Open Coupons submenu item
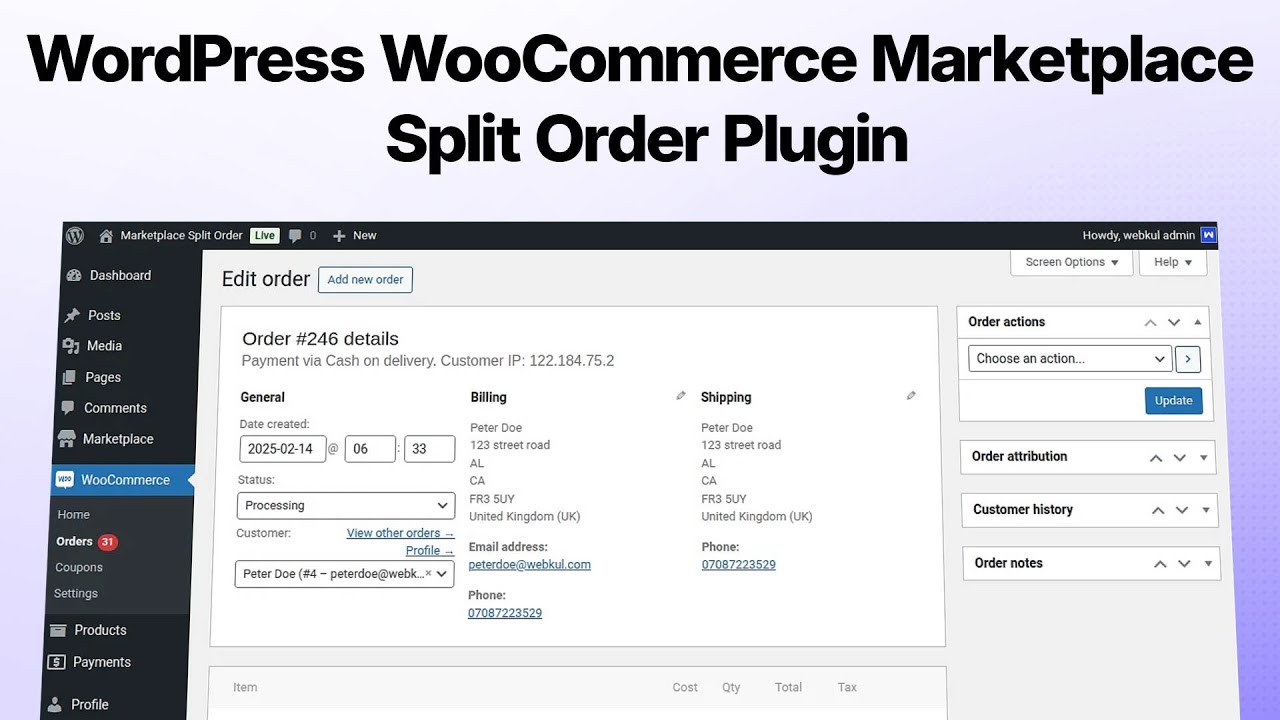This screenshot has width=1280, height=720. click(79, 567)
